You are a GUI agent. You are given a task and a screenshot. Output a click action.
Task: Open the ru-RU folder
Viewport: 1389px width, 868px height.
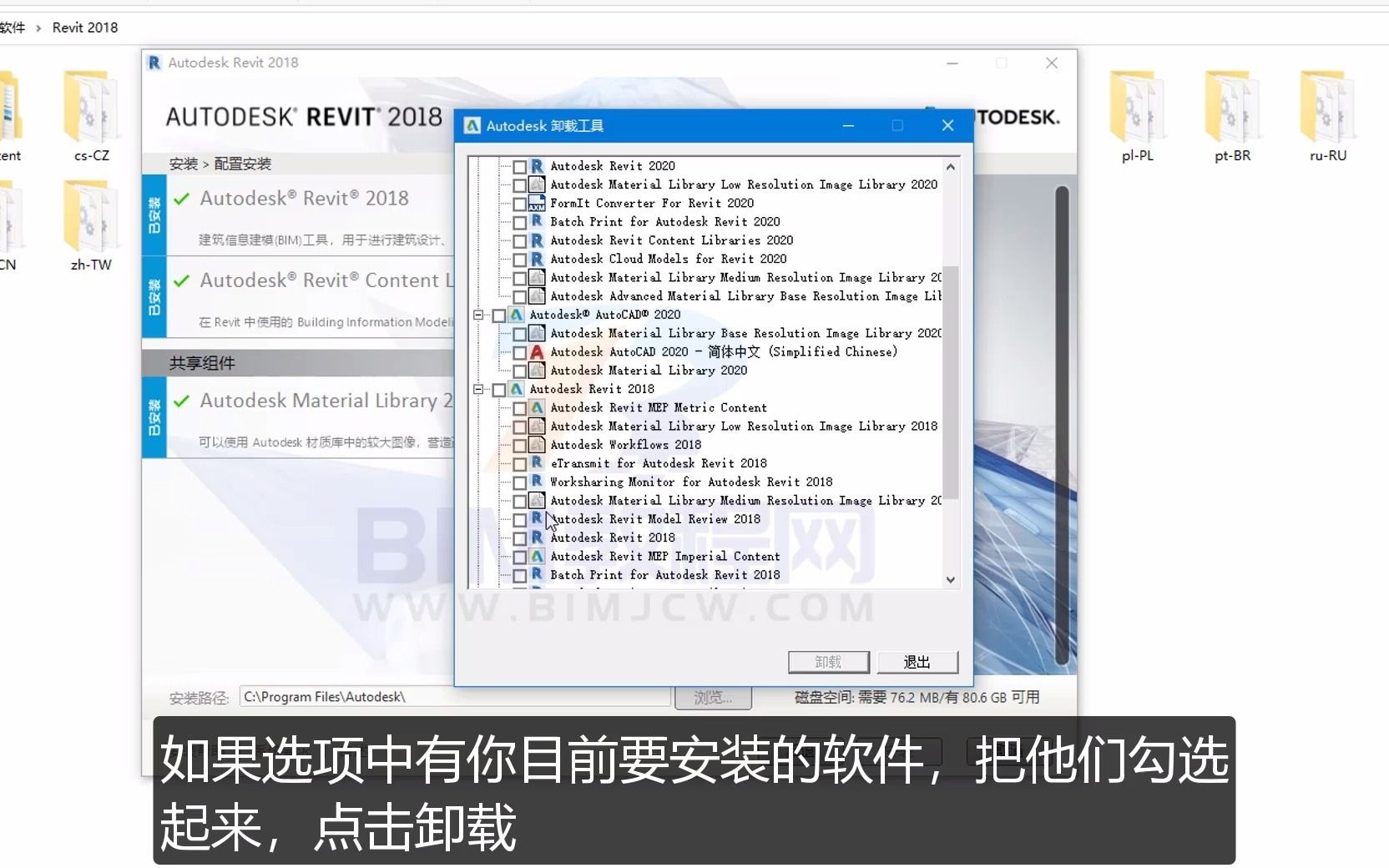tap(1328, 117)
